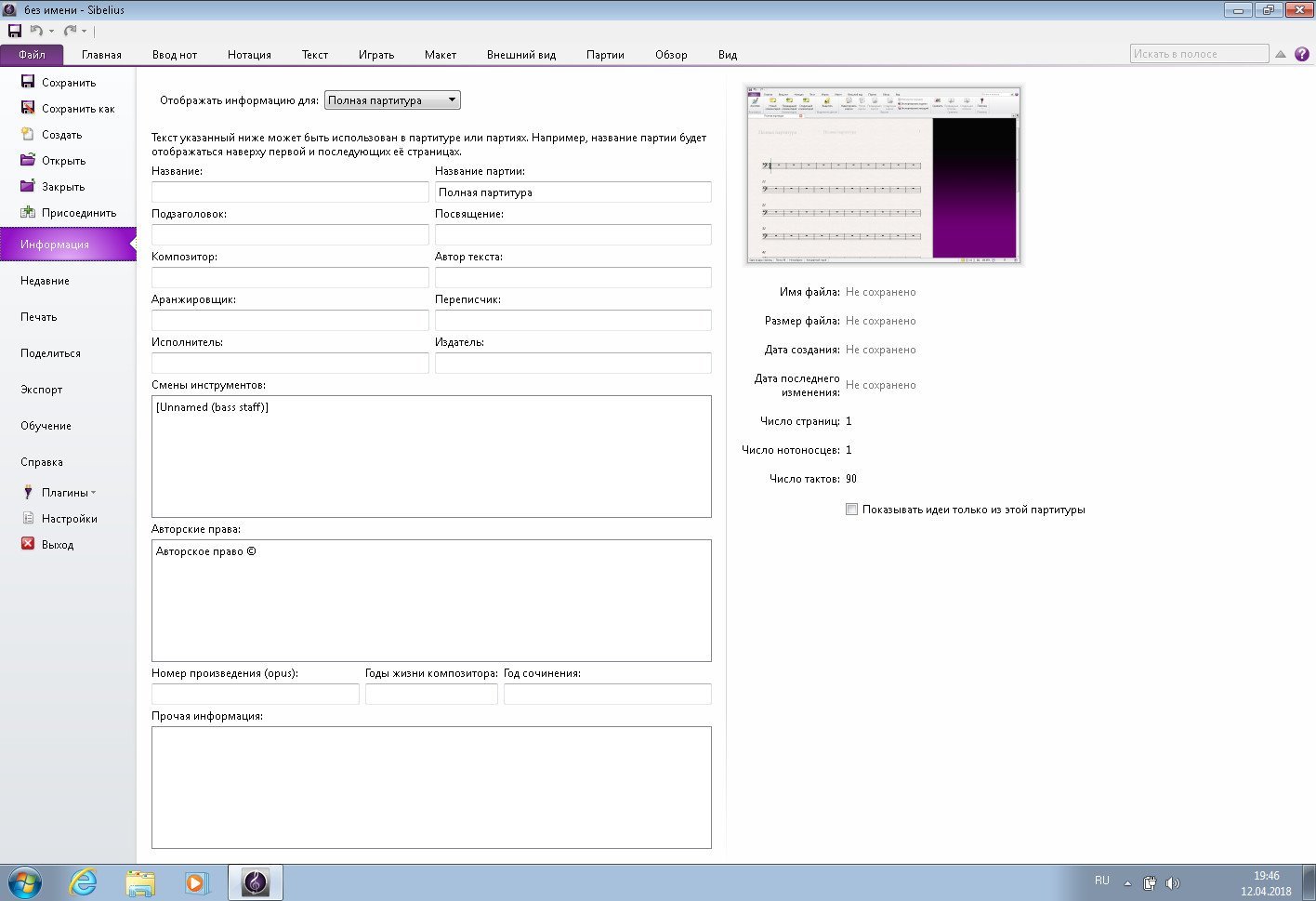
Task: Switch to the Ввод нот tab
Action: tap(175, 54)
